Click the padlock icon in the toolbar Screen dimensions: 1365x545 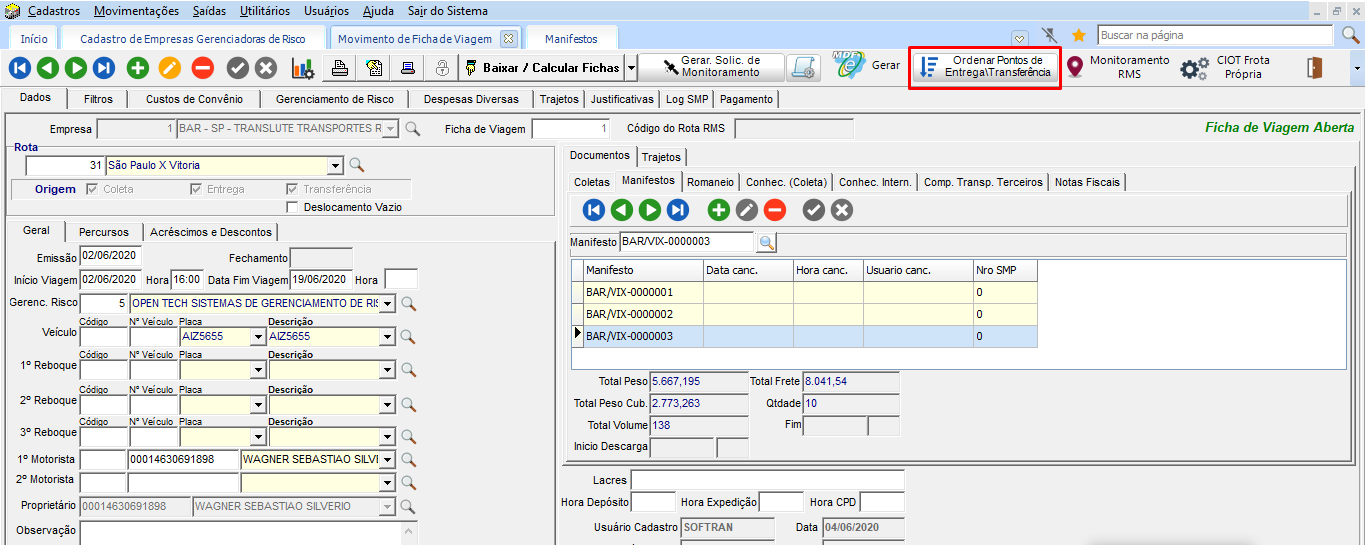coord(442,68)
